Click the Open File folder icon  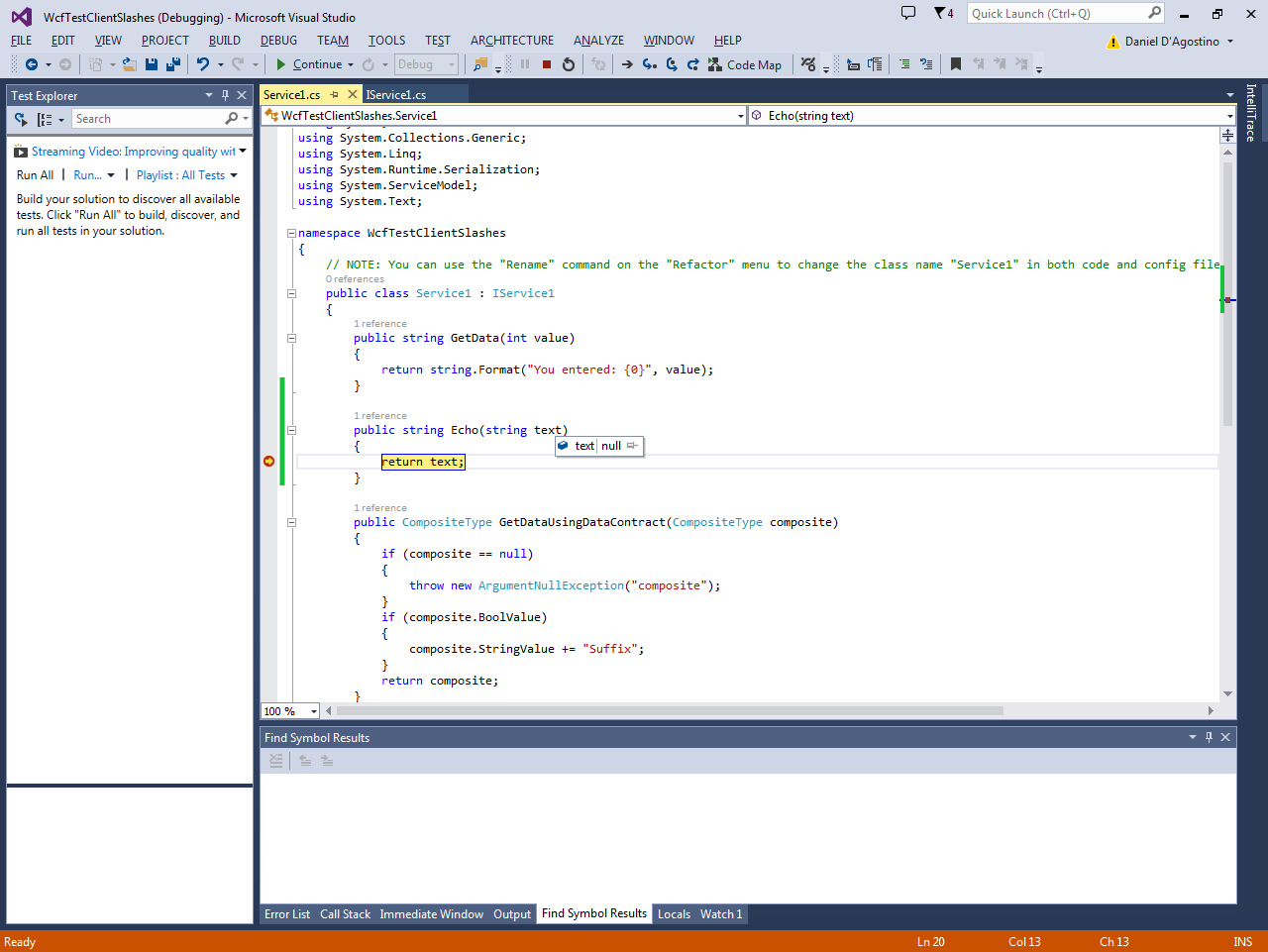[x=129, y=64]
